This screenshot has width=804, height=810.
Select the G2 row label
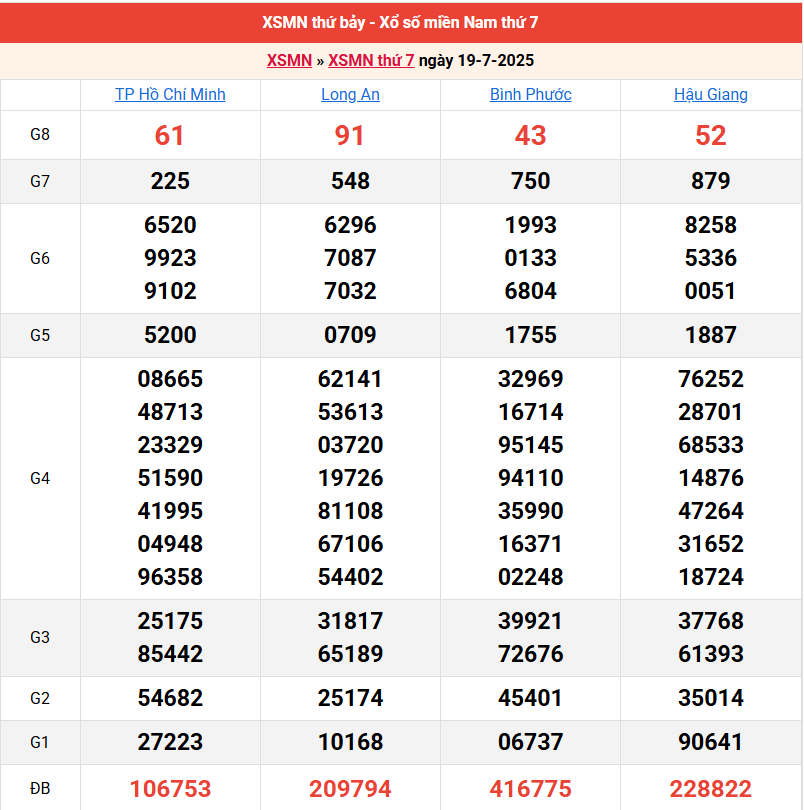pos(40,698)
